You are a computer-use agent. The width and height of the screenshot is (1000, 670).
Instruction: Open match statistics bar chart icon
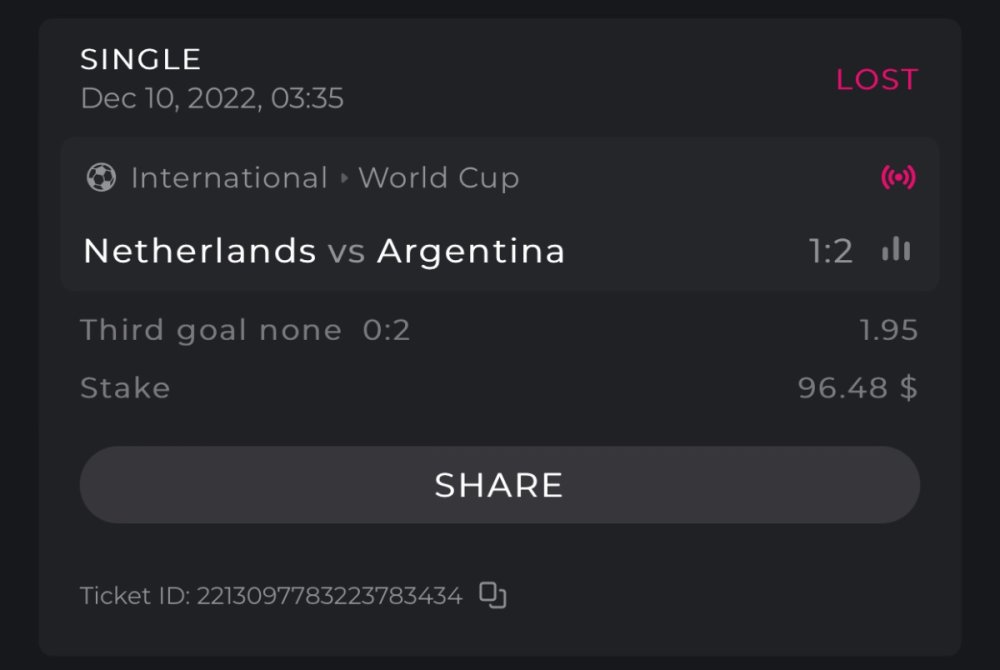[x=896, y=250]
